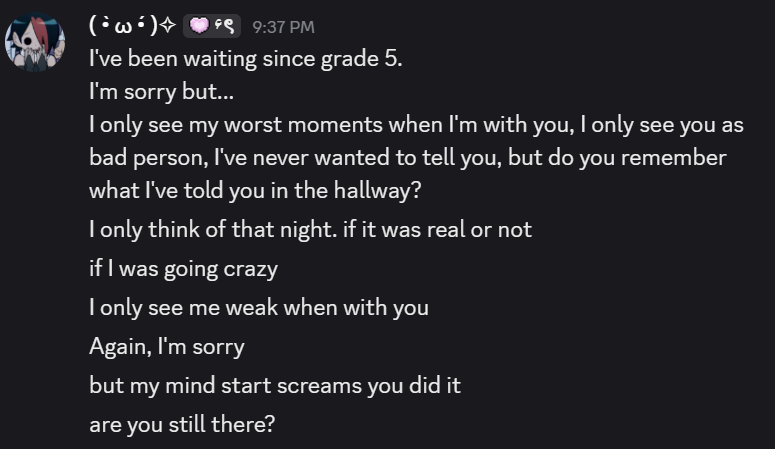The height and width of the screenshot is (449, 775).
Task: Click the "my mind start screams" message
Action: [274, 385]
